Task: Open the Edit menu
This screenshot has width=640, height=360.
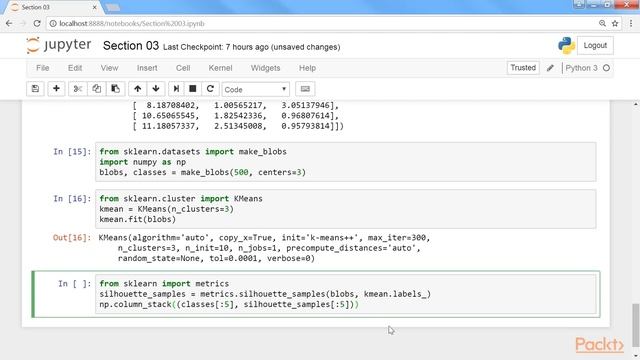Action: (75, 68)
